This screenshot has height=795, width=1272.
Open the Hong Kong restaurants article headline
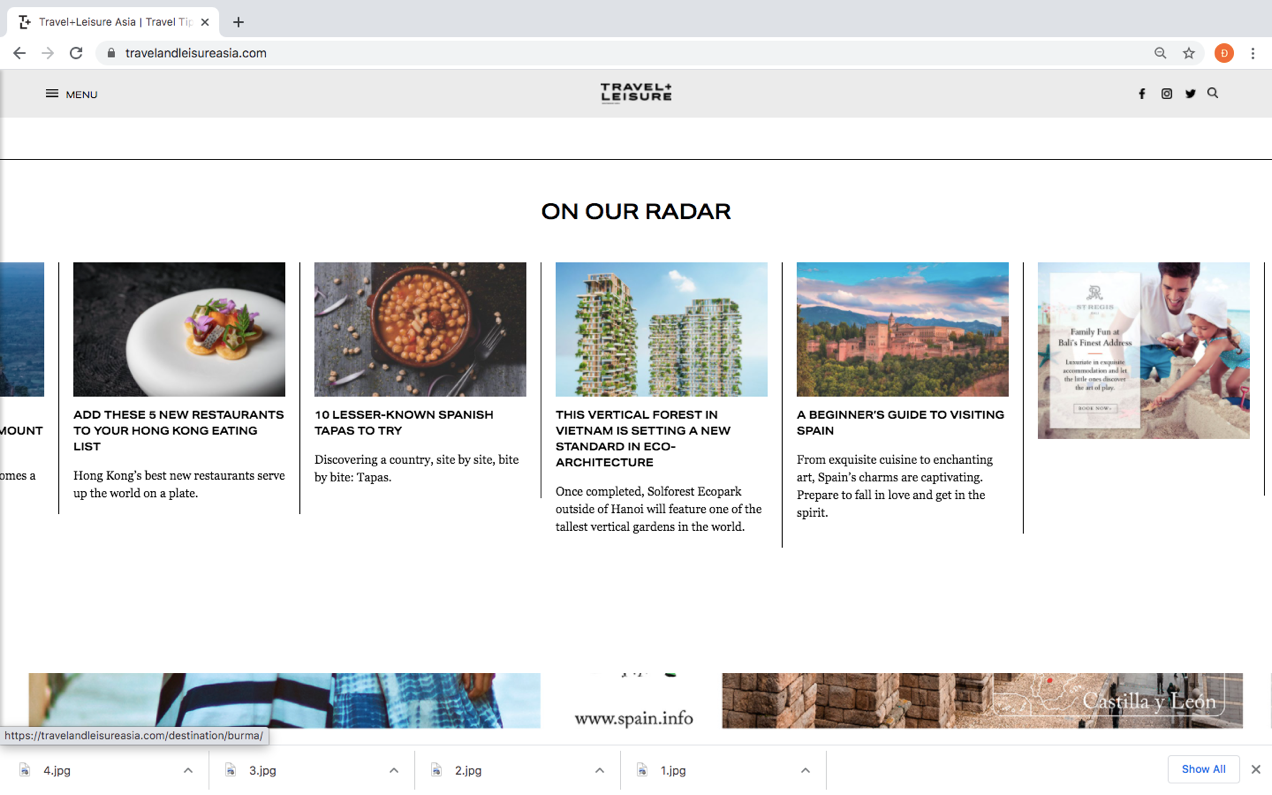[178, 430]
